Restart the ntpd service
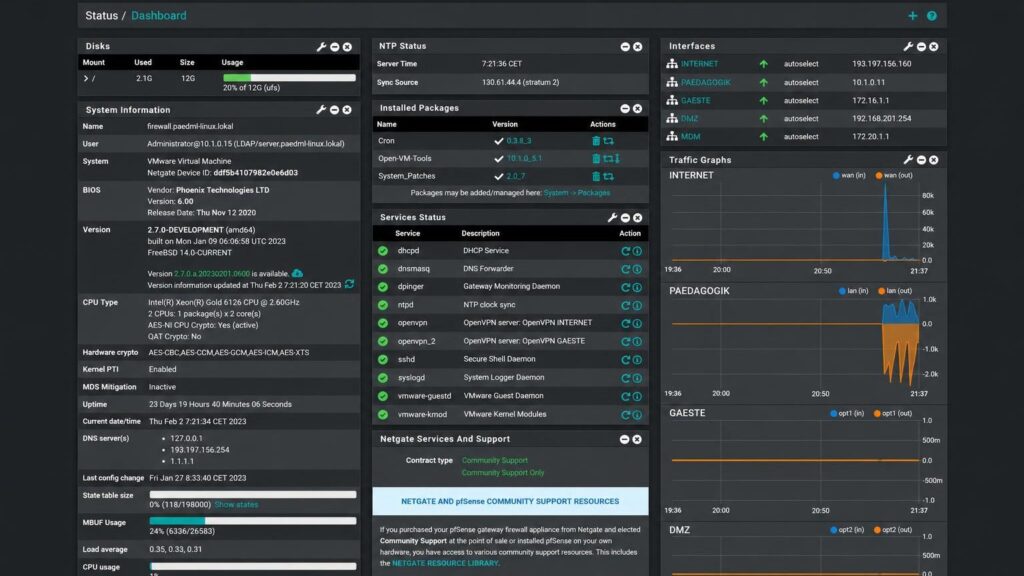 pos(626,306)
